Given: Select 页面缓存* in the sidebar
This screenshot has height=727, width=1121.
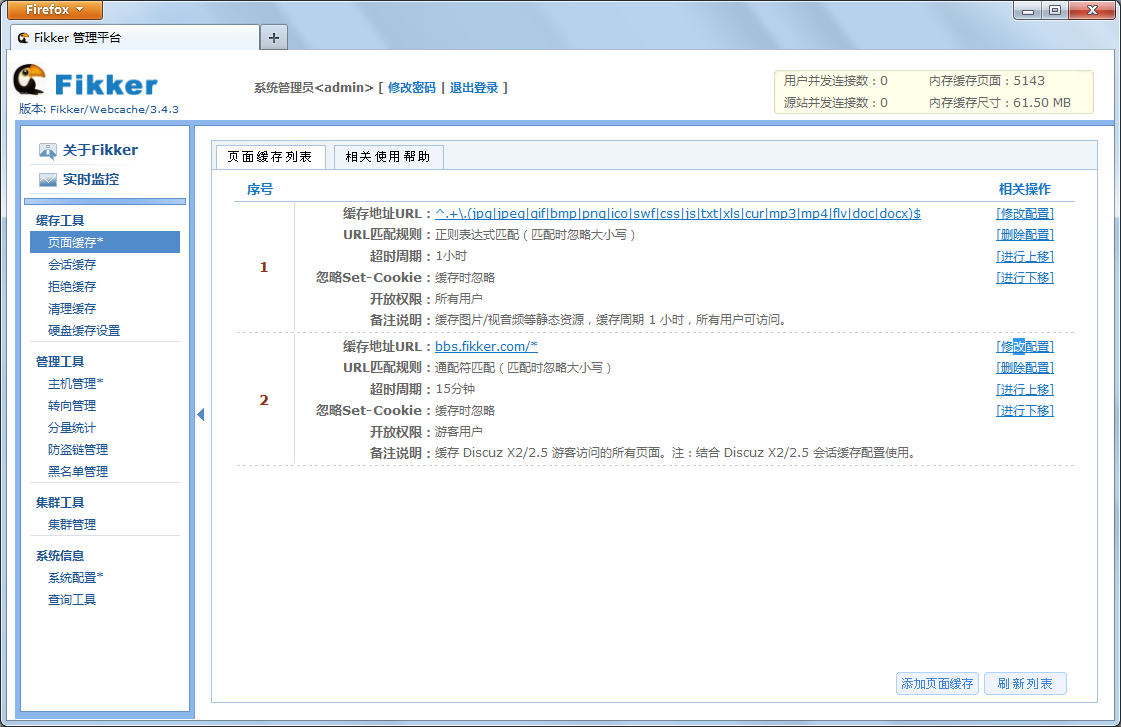Looking at the screenshot, I should pos(104,242).
